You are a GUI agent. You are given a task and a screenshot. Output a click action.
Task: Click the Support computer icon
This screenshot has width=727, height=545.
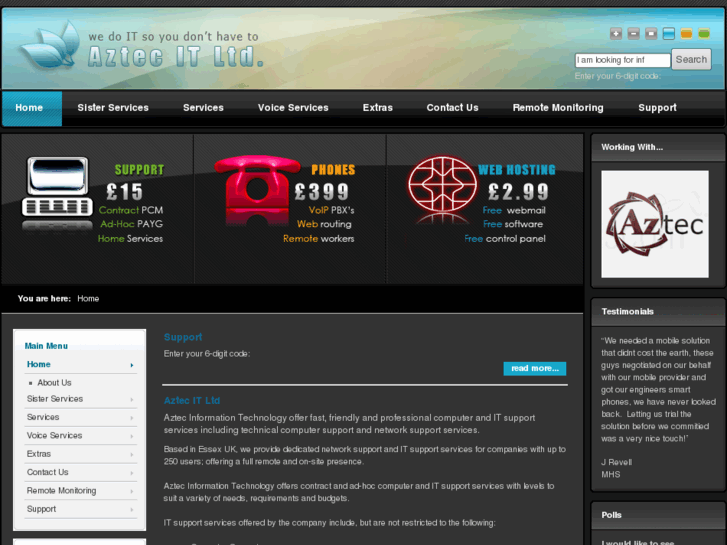pos(57,192)
